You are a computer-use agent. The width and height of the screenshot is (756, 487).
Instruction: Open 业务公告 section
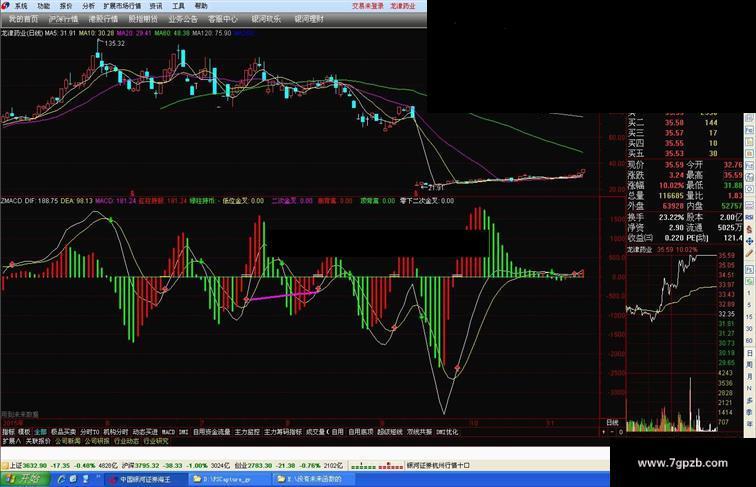183,19
